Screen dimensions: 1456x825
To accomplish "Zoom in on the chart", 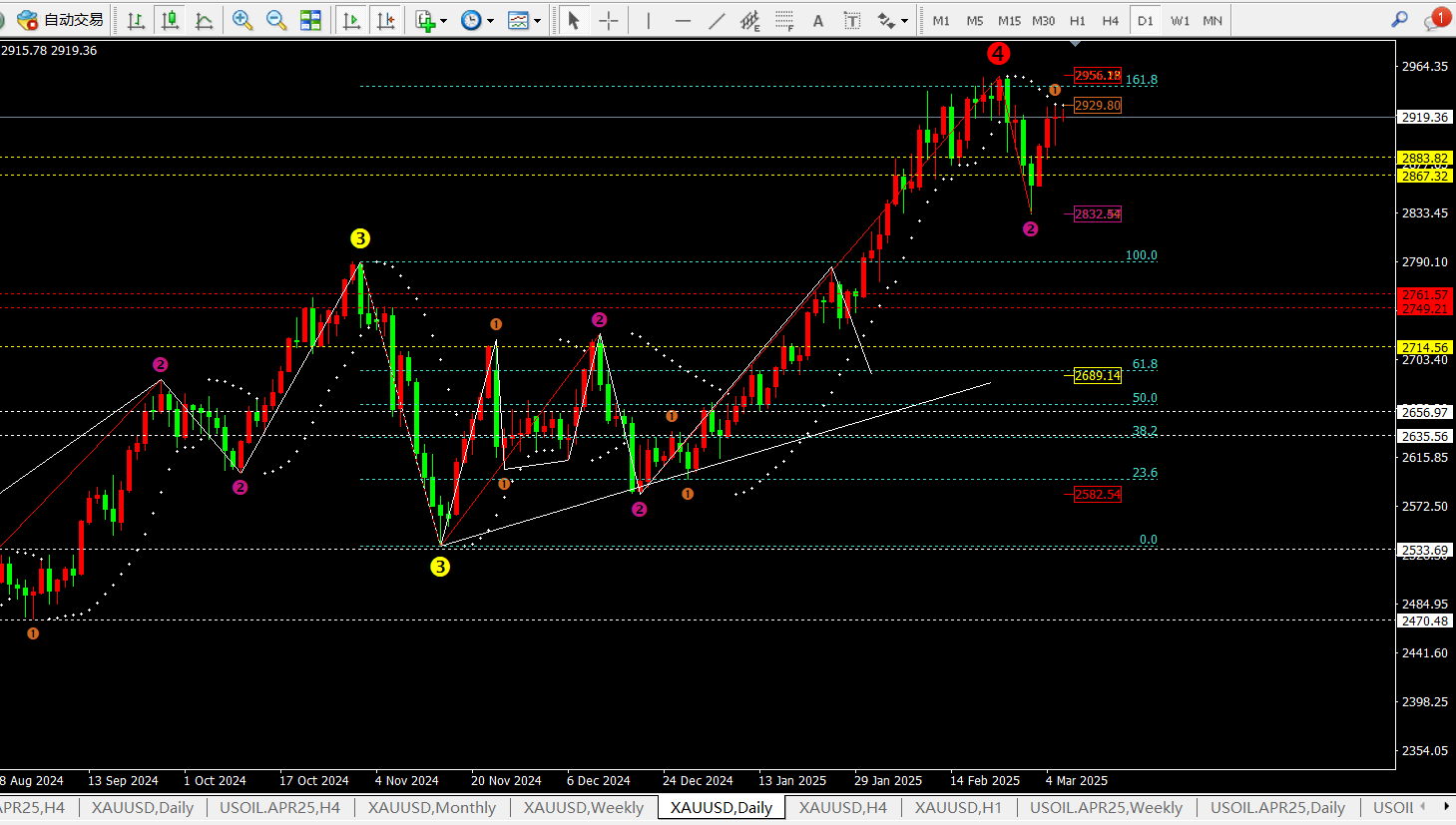I will (242, 20).
